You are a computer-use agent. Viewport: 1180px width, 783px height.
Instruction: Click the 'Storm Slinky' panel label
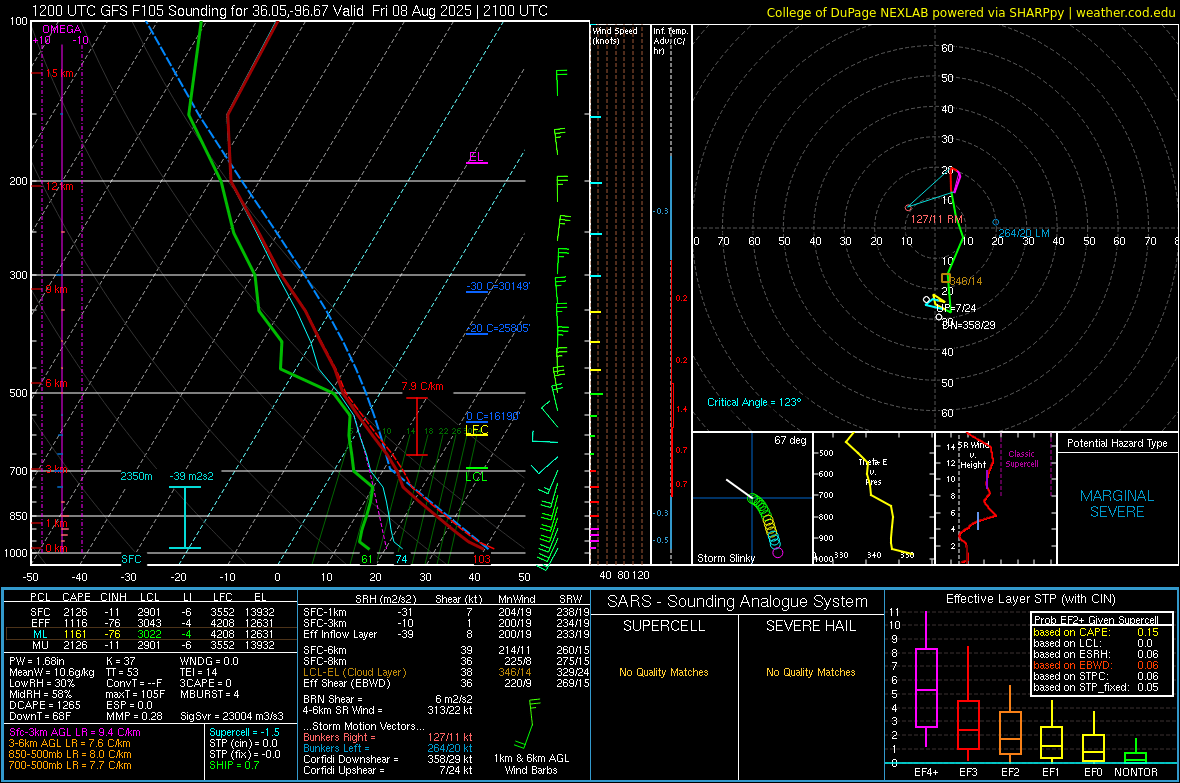coord(725,558)
